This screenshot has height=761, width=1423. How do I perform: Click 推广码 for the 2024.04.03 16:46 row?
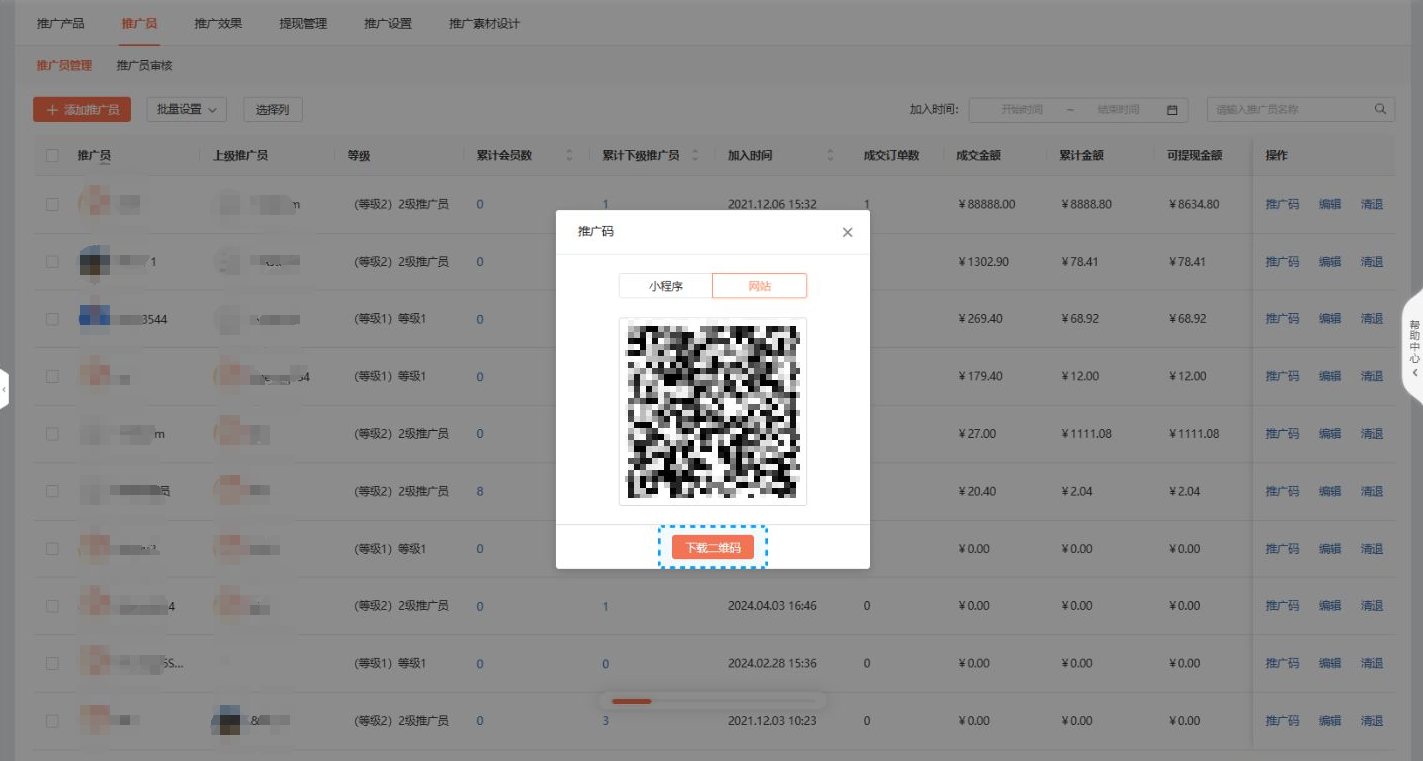(1282, 606)
